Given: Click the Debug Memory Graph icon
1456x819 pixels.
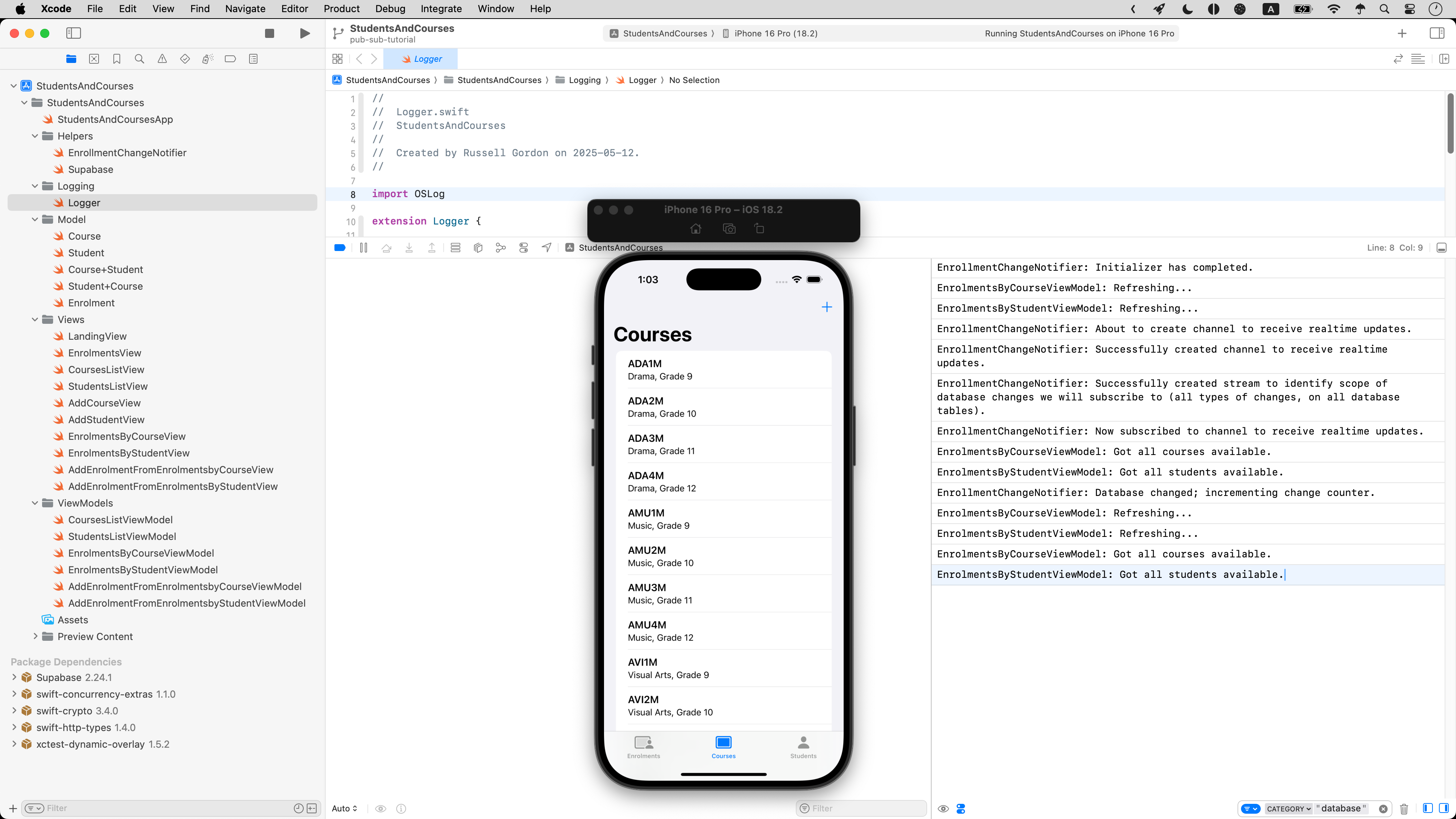Looking at the screenshot, I should [x=501, y=248].
